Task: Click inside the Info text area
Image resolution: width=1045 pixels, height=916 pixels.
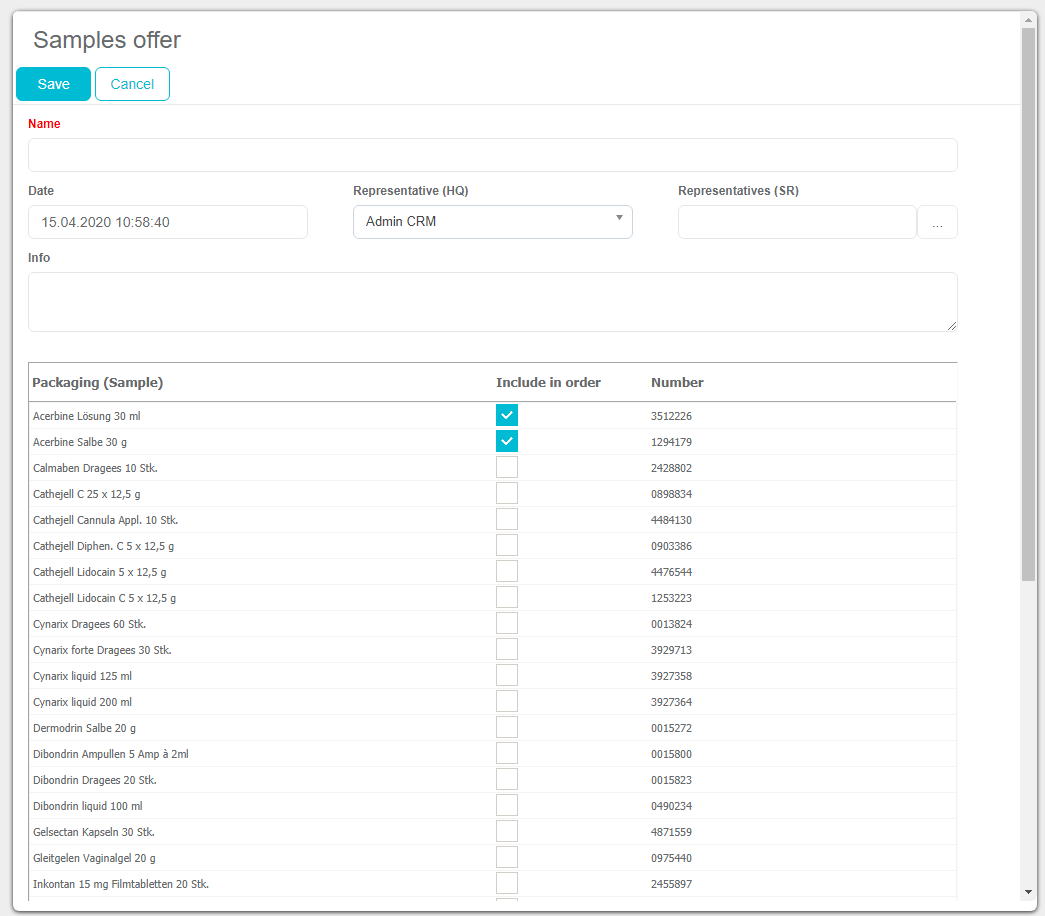Action: [492, 301]
